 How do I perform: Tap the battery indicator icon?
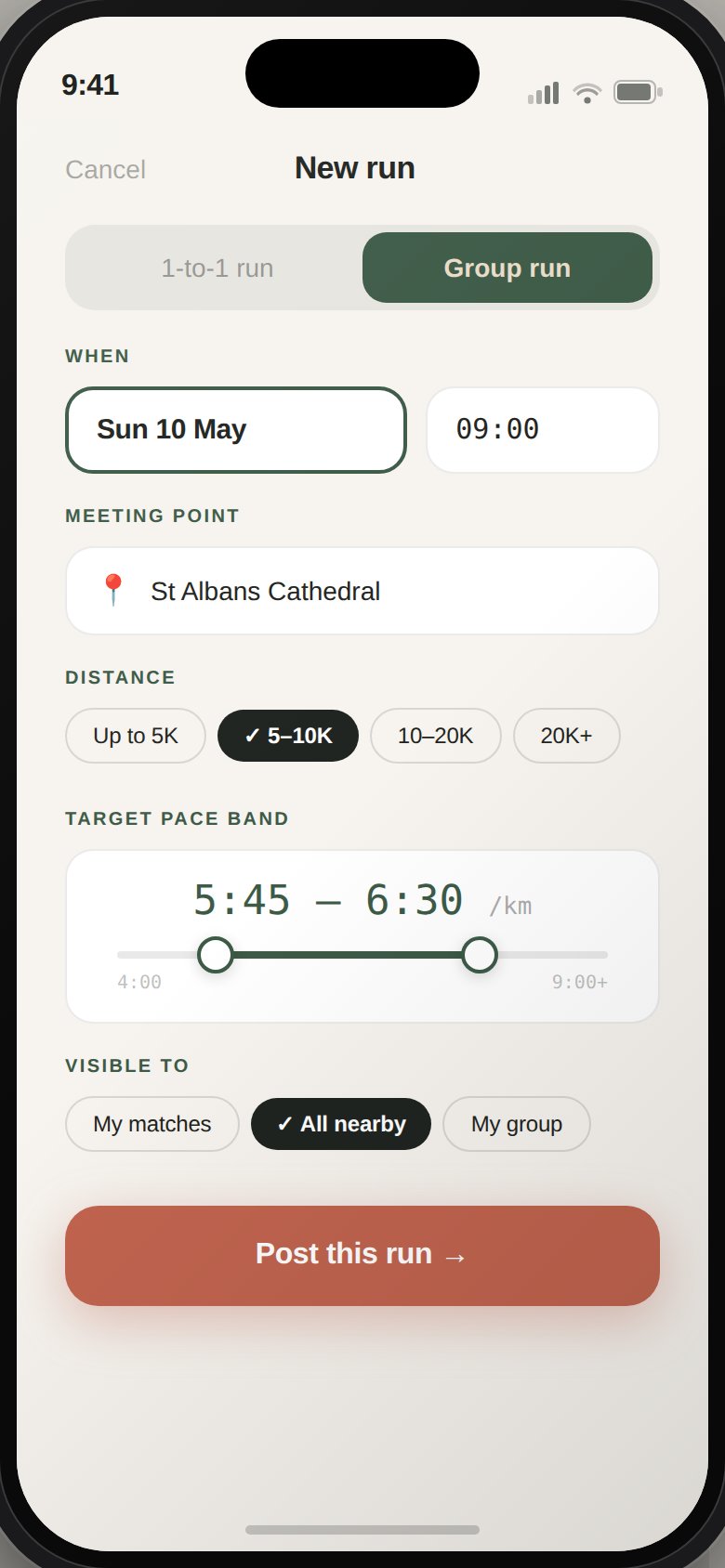point(638,92)
